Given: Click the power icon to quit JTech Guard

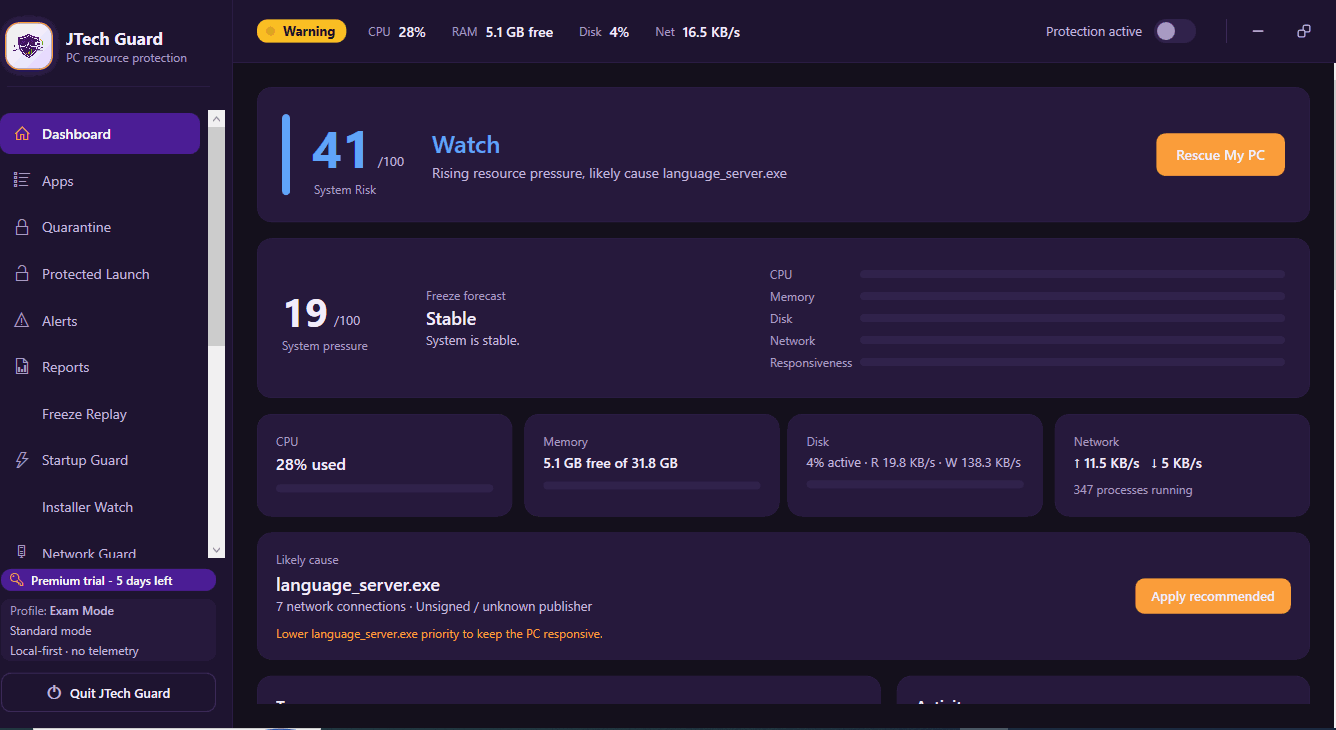Looking at the screenshot, I should click(55, 693).
